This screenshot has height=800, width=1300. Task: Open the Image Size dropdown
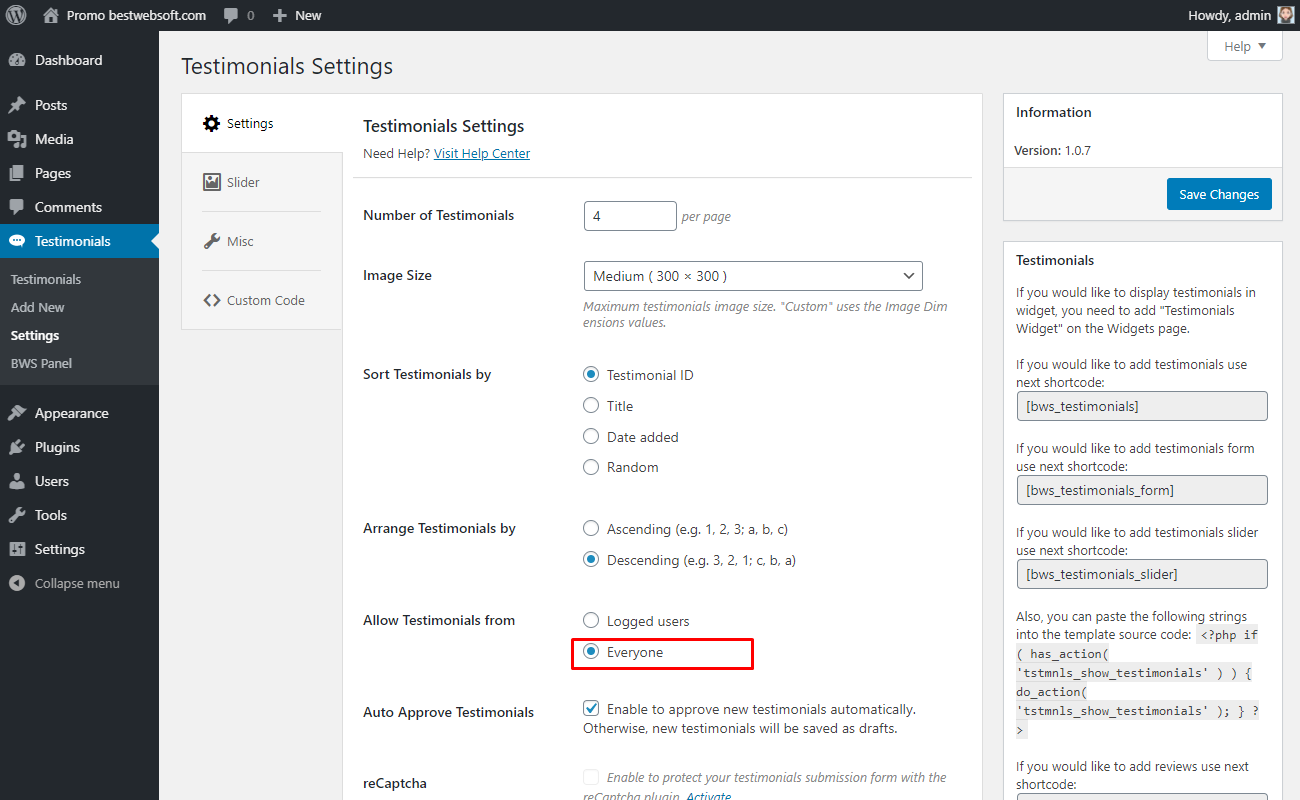point(753,276)
